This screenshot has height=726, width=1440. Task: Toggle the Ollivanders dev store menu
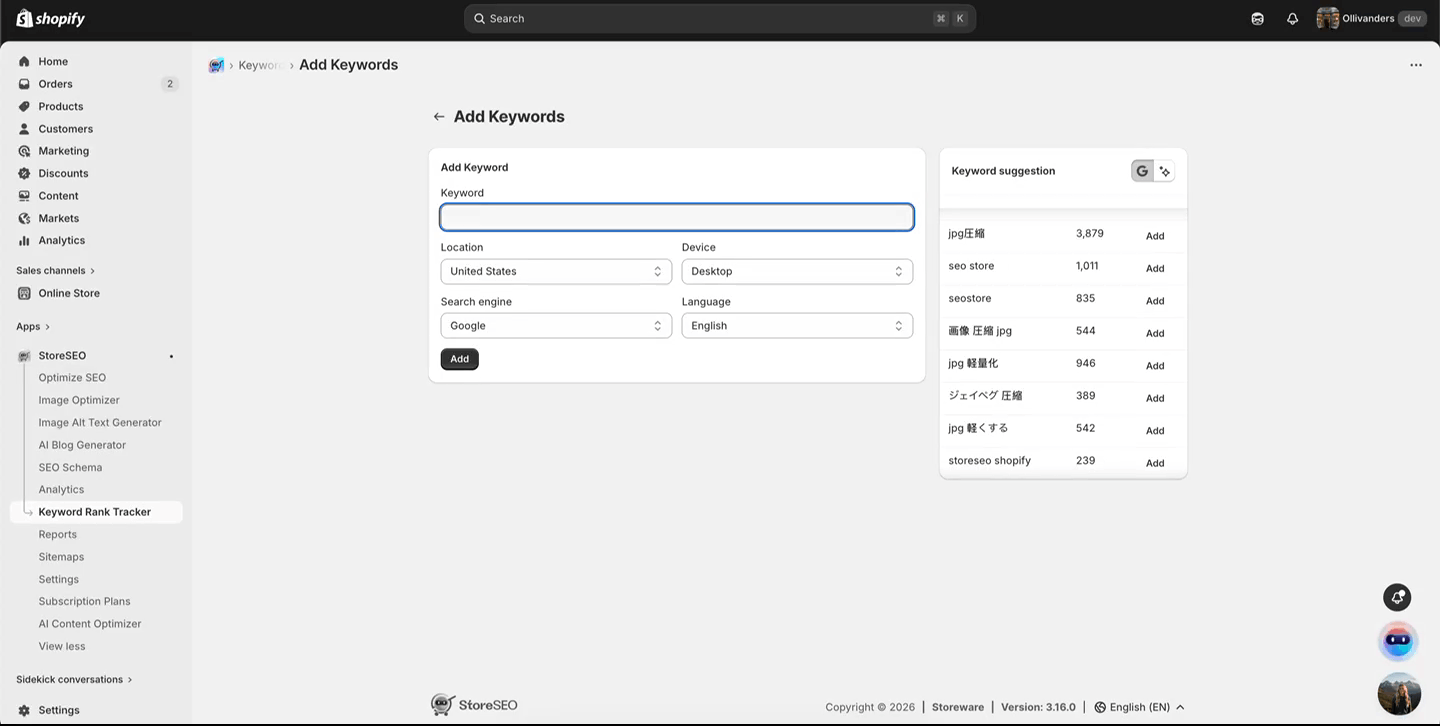(1370, 18)
